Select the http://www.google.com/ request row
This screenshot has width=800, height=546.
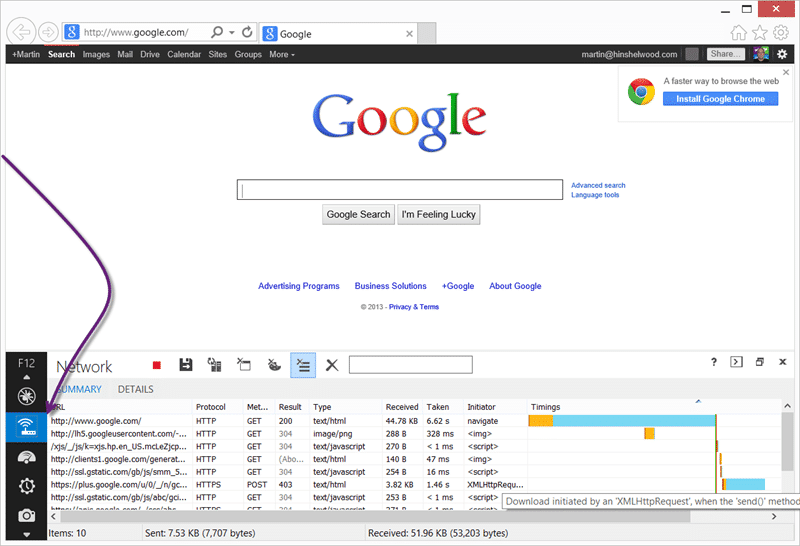click(x=415, y=421)
